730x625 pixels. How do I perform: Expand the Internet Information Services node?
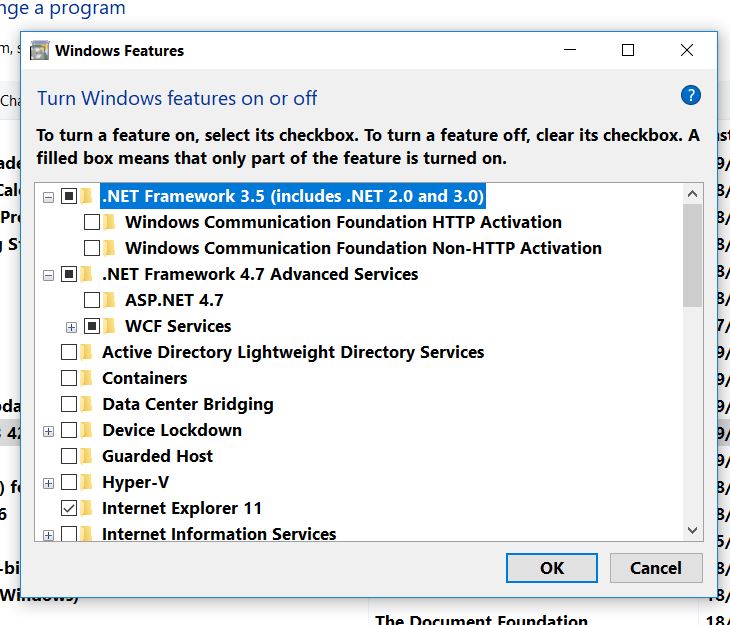pyautogui.click(x=48, y=536)
